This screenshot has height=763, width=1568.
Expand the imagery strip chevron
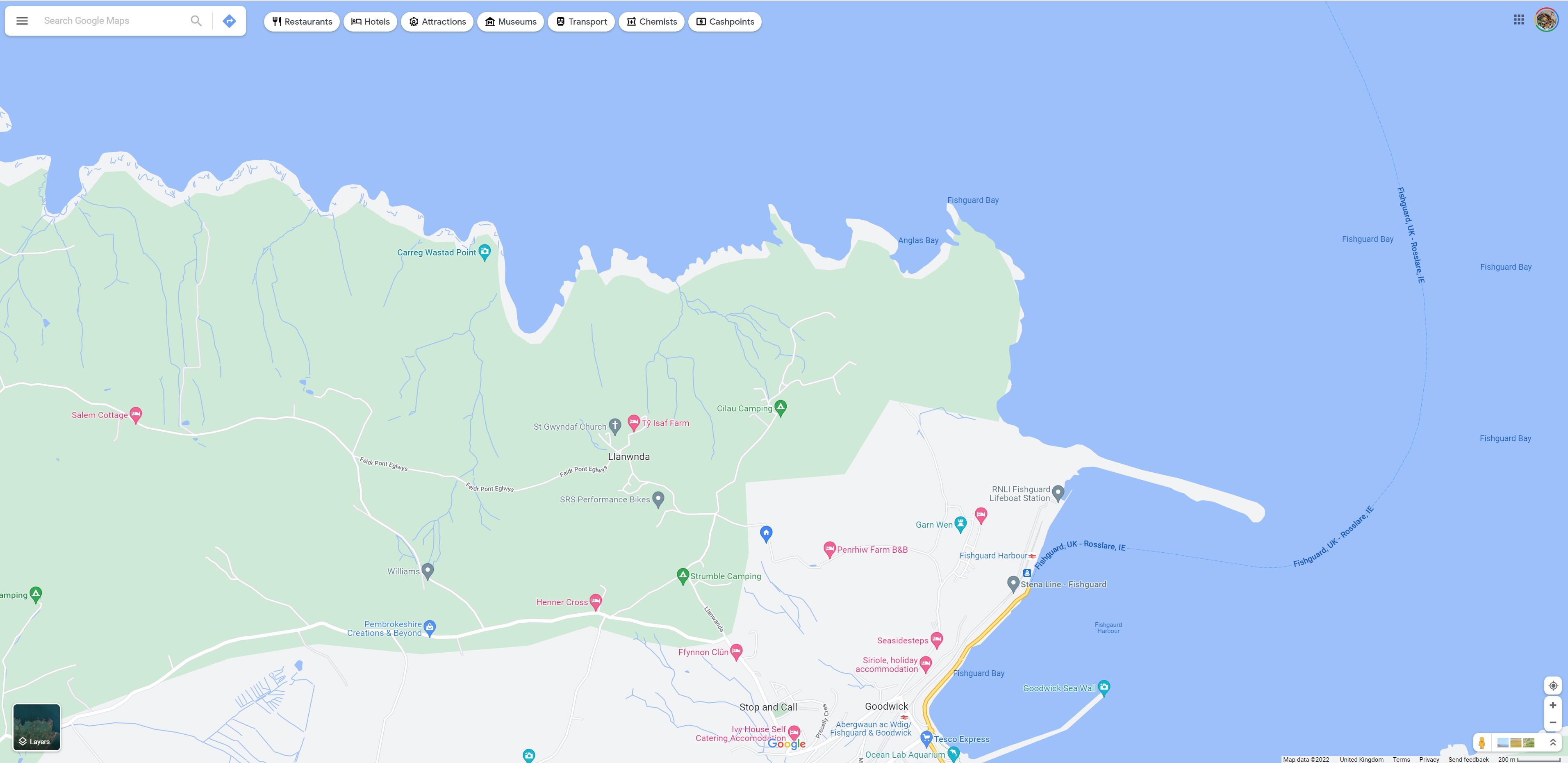tap(1553, 743)
